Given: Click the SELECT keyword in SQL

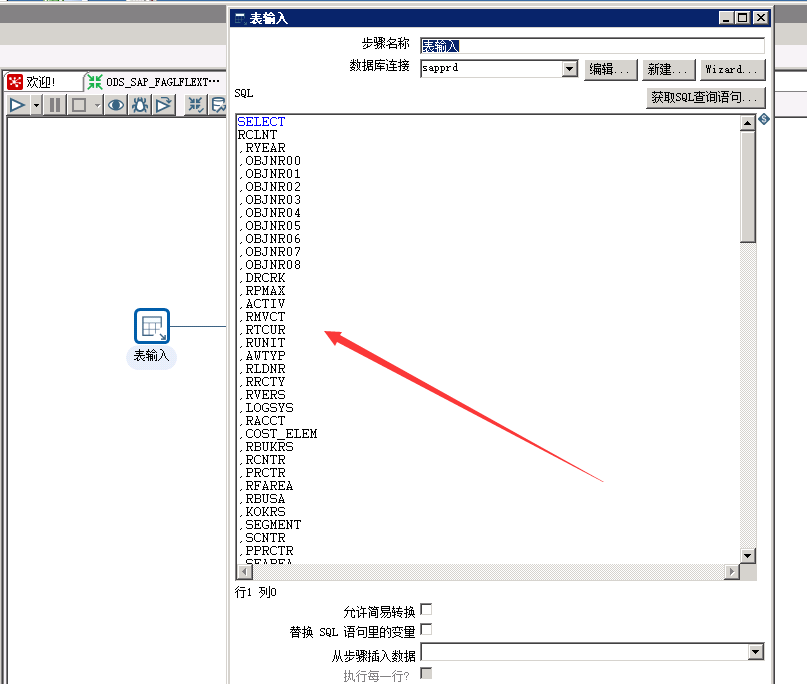Looking at the screenshot, I should pos(261,121).
